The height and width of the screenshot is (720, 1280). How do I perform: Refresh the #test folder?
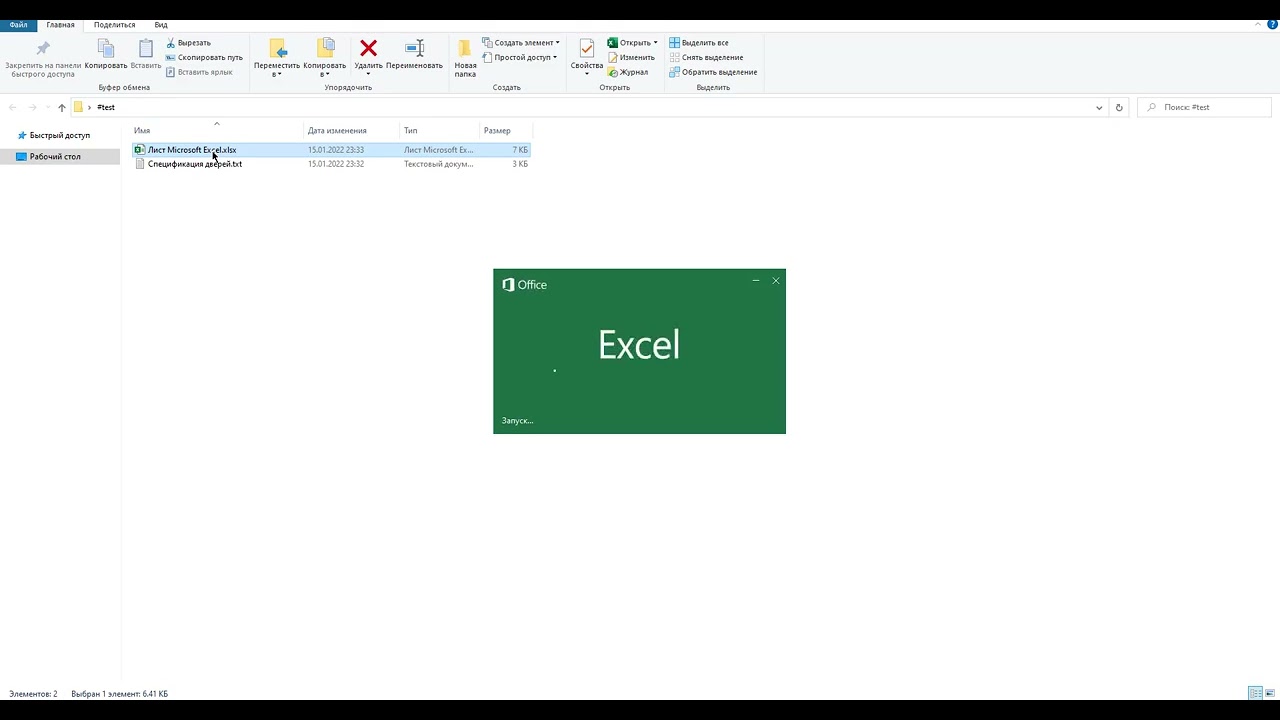tap(1119, 107)
